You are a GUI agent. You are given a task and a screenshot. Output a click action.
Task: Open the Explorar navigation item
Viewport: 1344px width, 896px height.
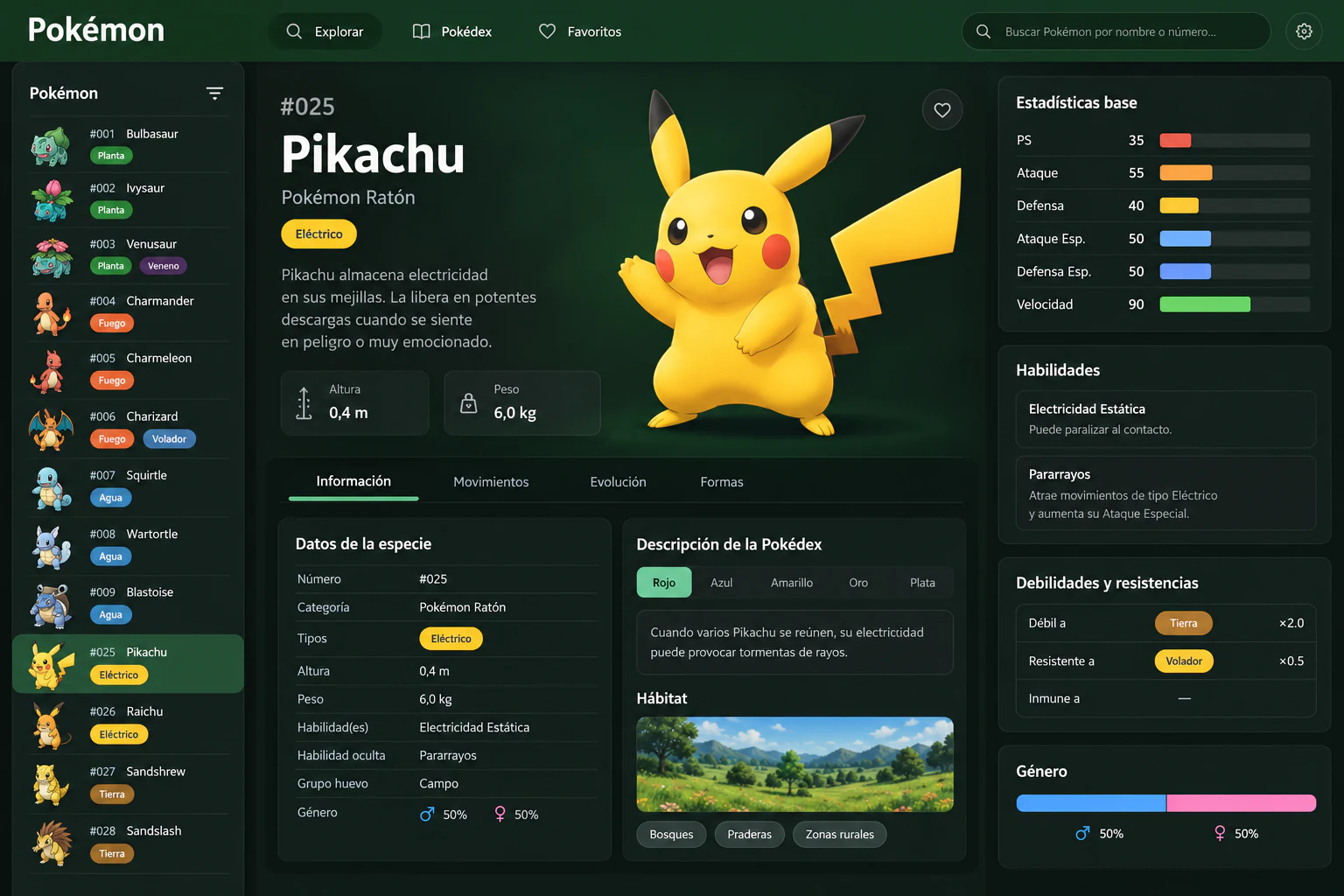[325, 31]
